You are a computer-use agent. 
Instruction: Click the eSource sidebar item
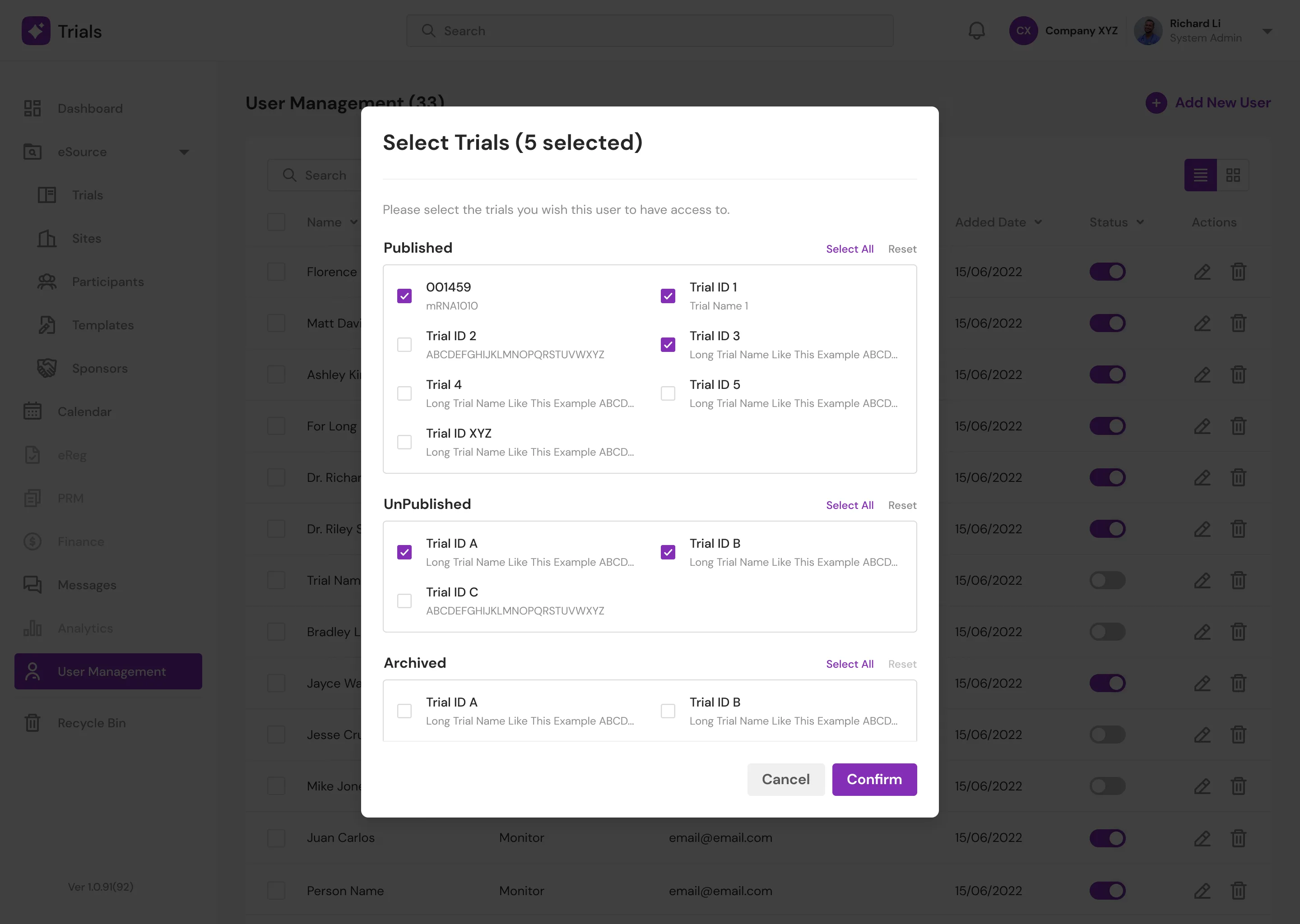point(108,152)
